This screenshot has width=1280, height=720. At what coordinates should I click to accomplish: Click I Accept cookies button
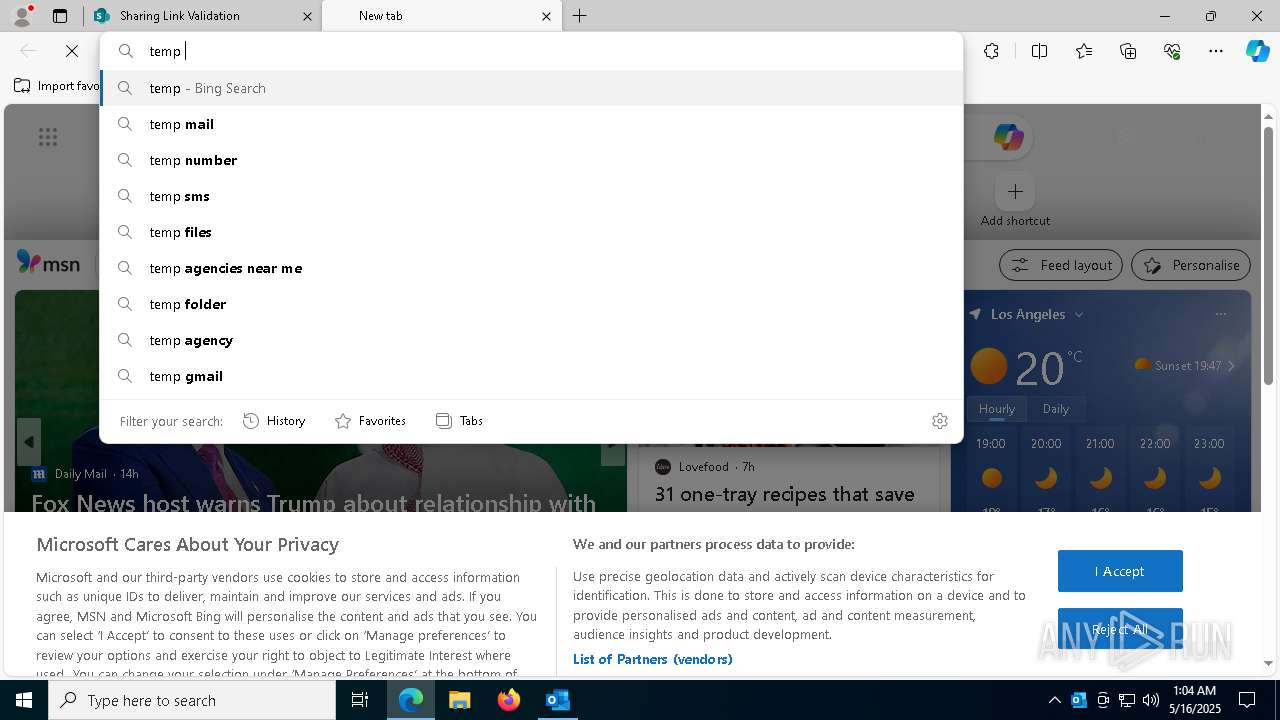click(x=1120, y=571)
